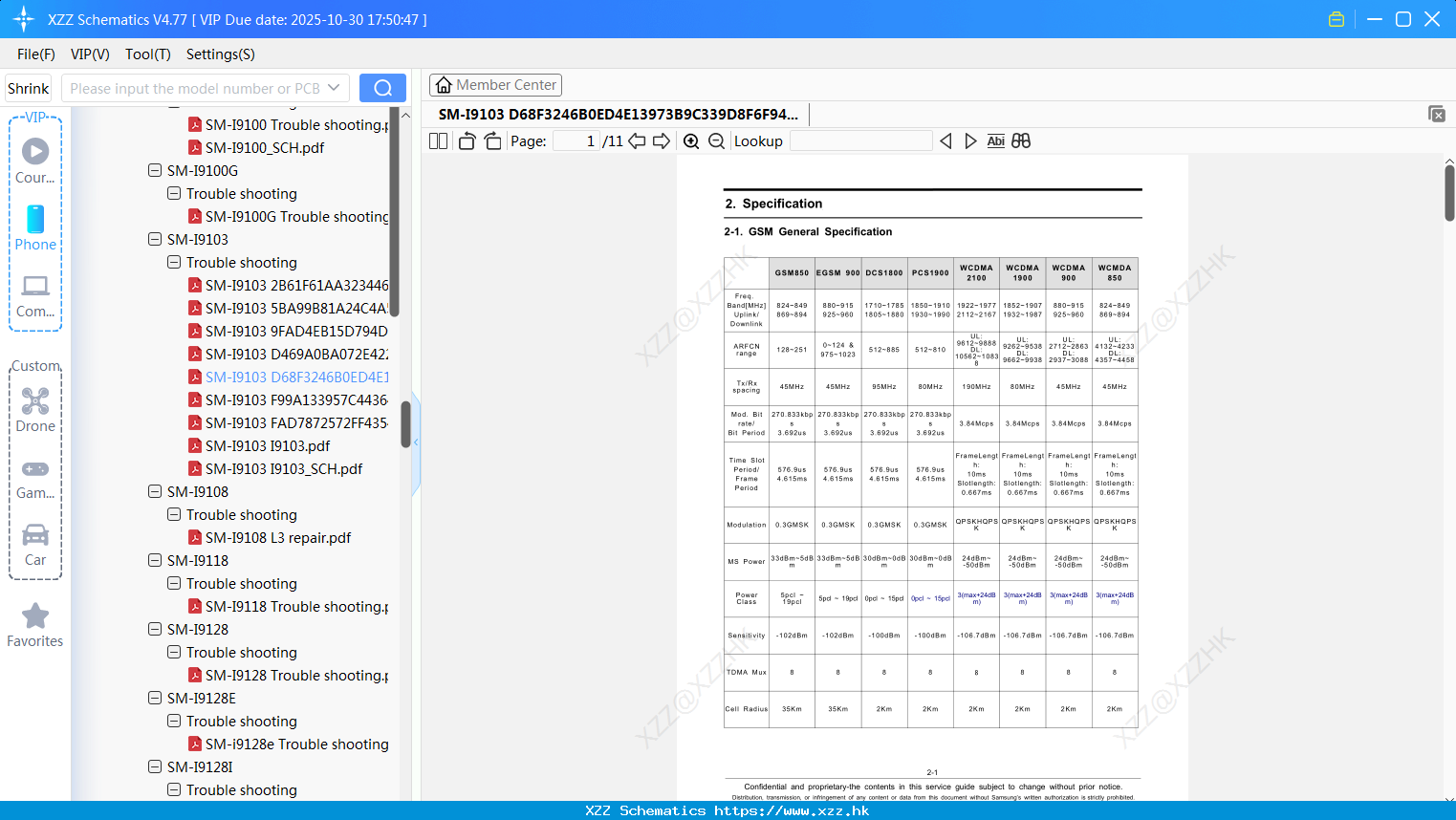The image size is (1456, 820).
Task: Click the document vertical scrollbar thumb
Action: click(x=1449, y=193)
